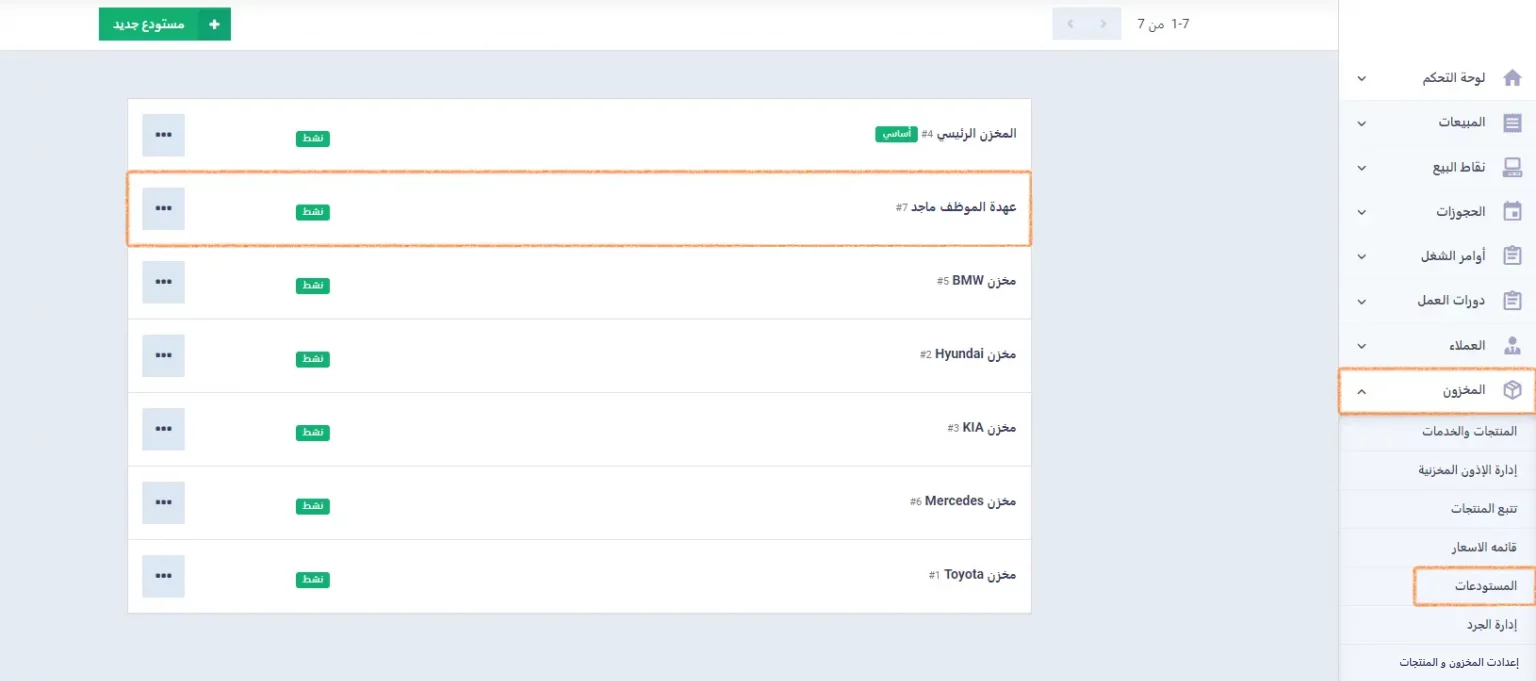Click the نشط status badge of مخزن KIA
1536x681 pixels.
click(x=313, y=432)
